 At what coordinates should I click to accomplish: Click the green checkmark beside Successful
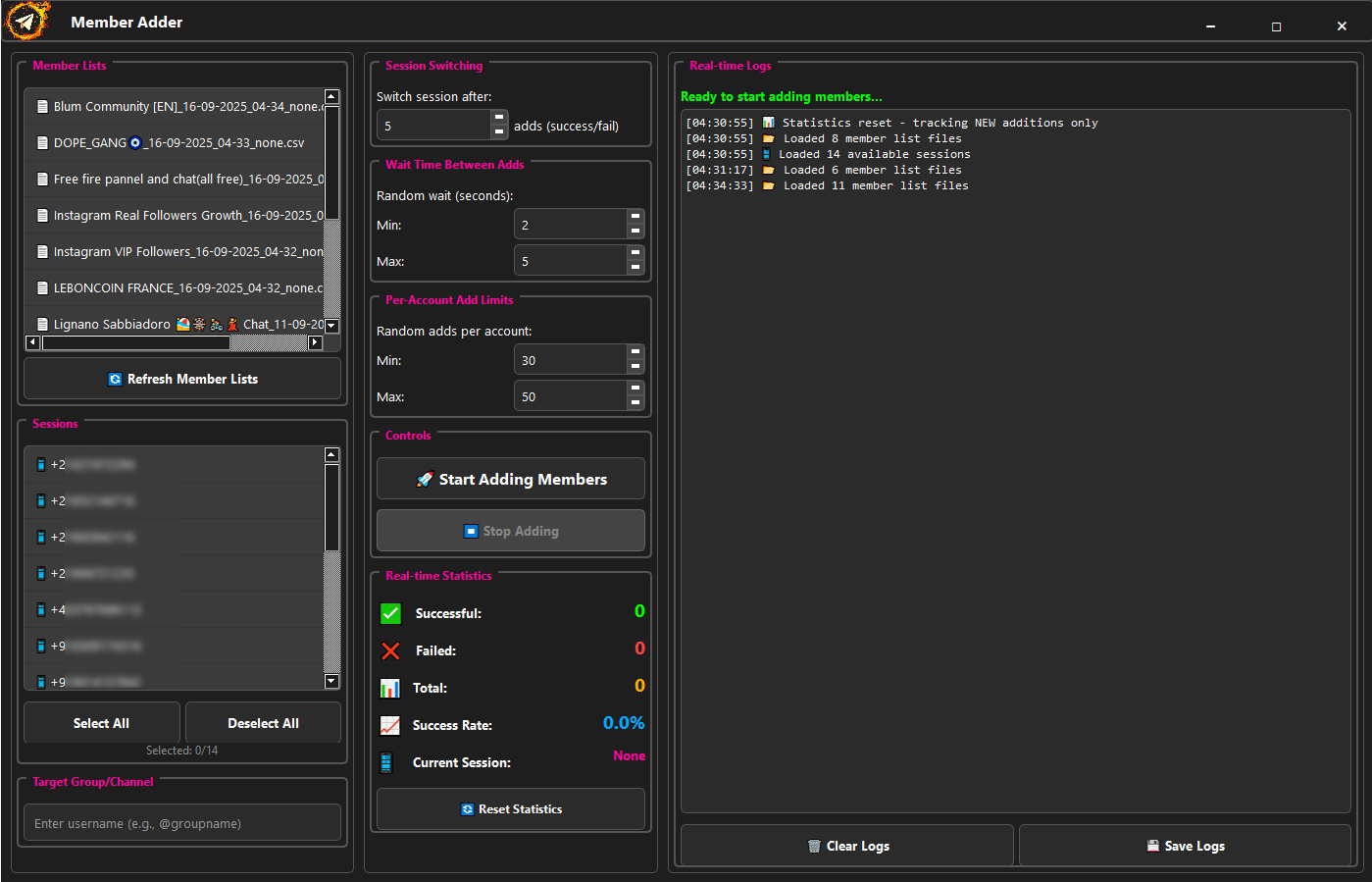[x=390, y=611]
